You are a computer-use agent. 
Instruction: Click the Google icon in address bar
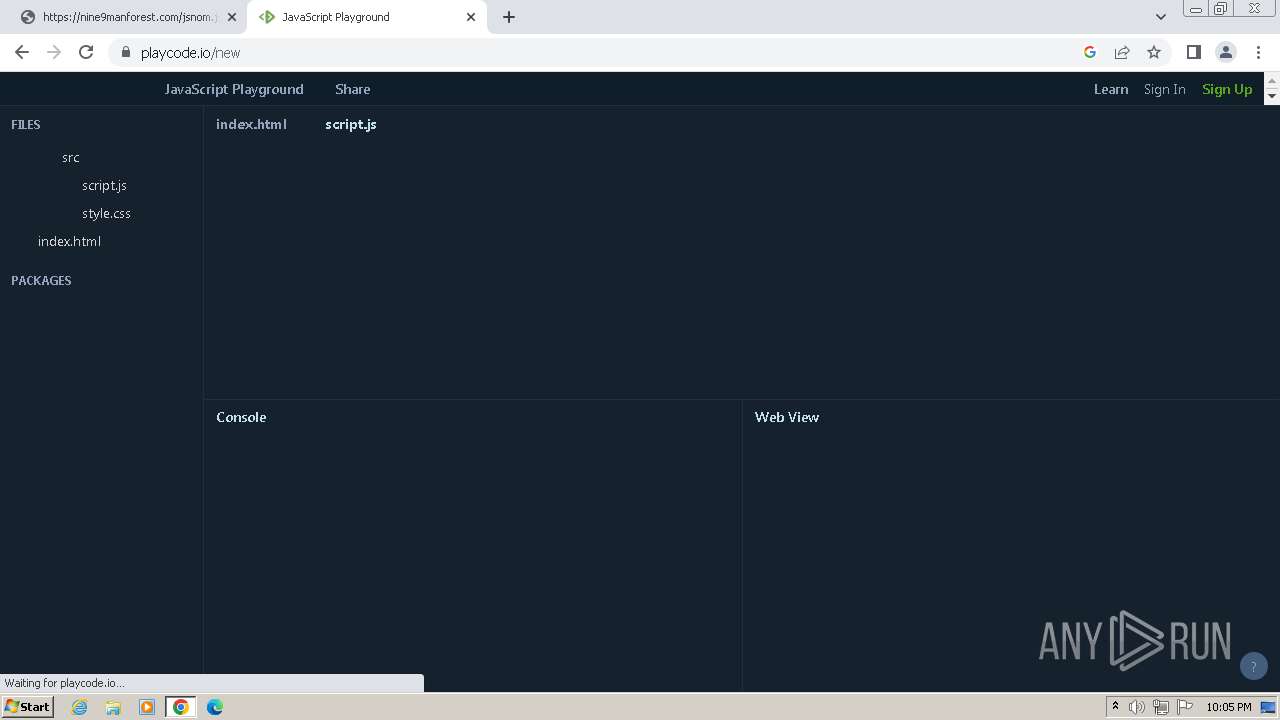[1090, 52]
